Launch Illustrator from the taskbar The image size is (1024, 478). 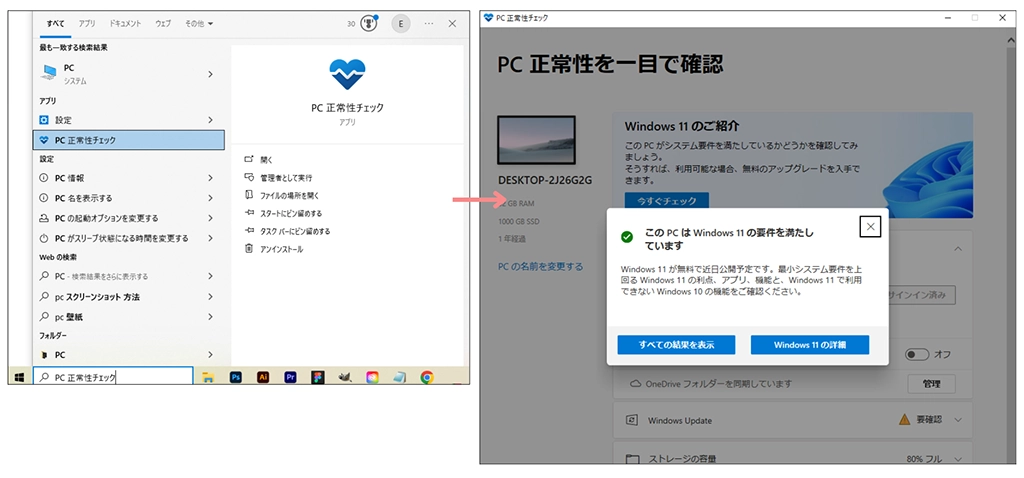(x=264, y=377)
